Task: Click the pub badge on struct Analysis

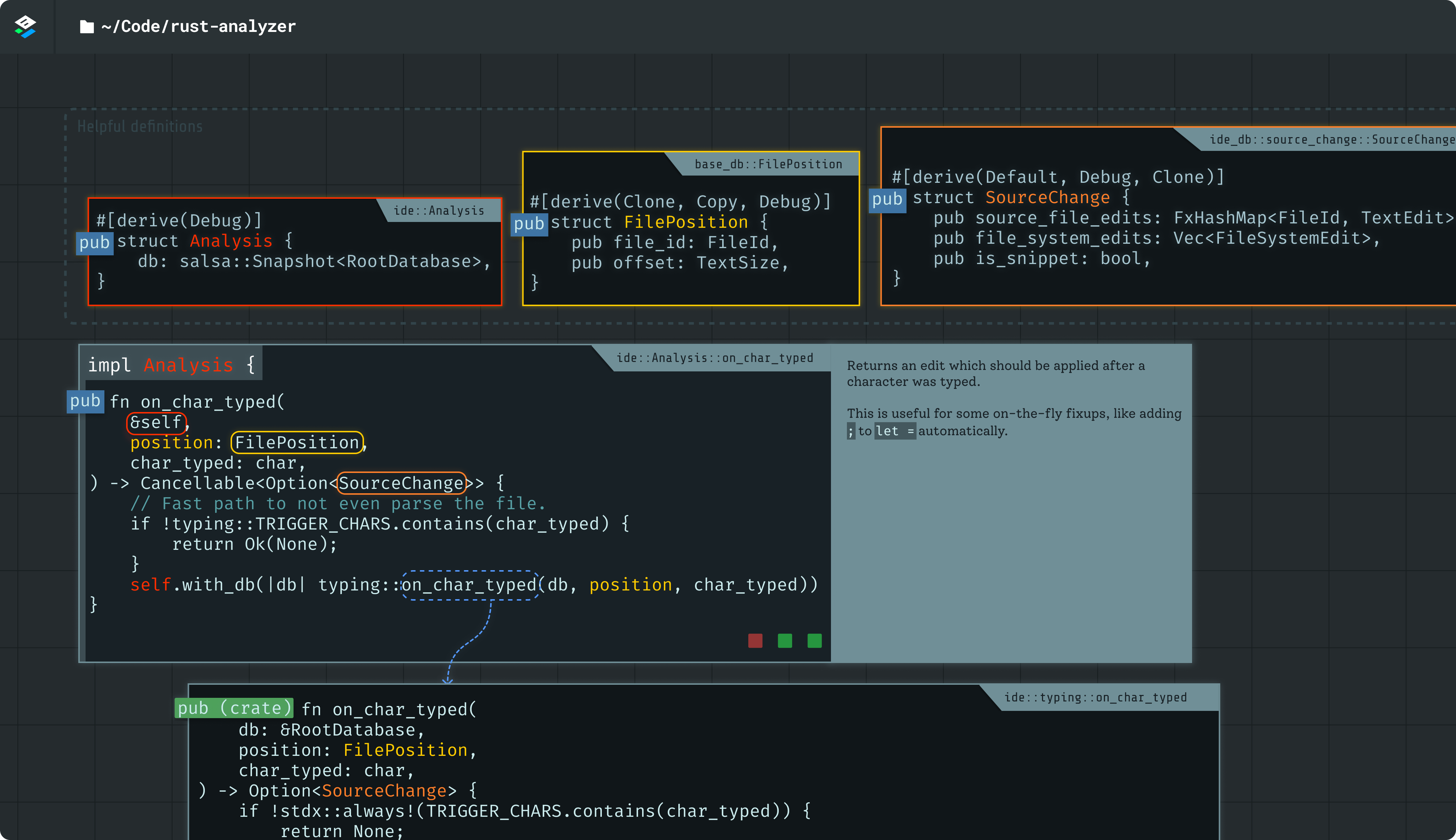Action: coord(94,242)
